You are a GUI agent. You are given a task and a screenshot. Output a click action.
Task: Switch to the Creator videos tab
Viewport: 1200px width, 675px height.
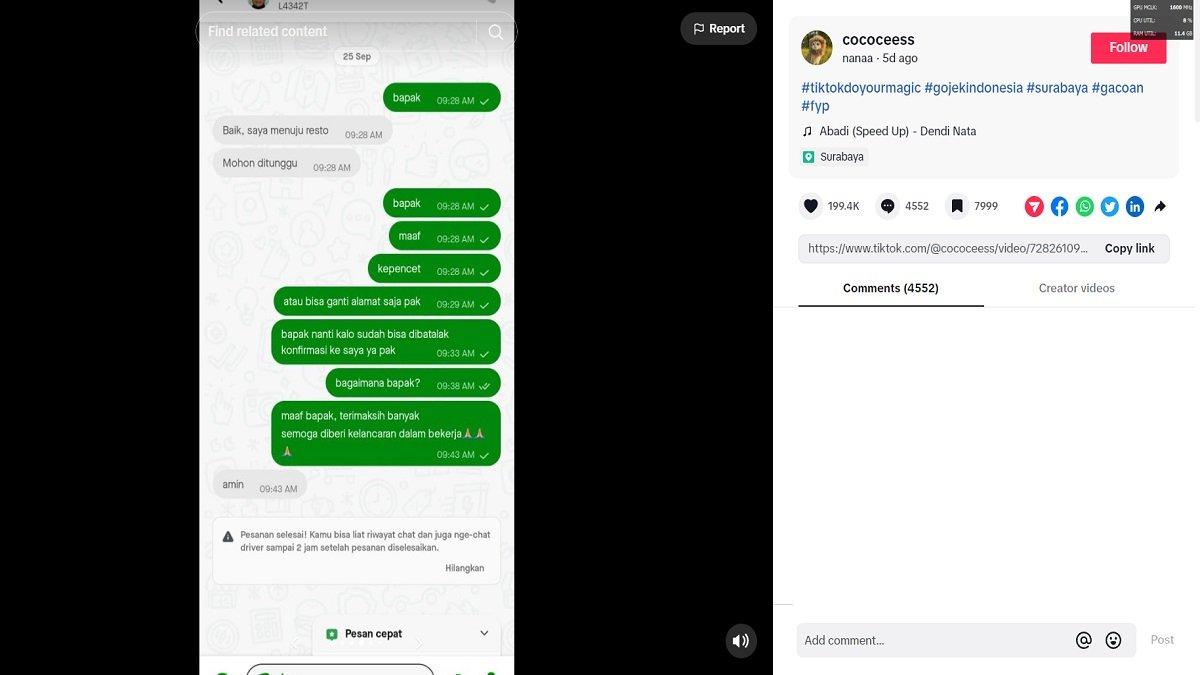(1076, 288)
